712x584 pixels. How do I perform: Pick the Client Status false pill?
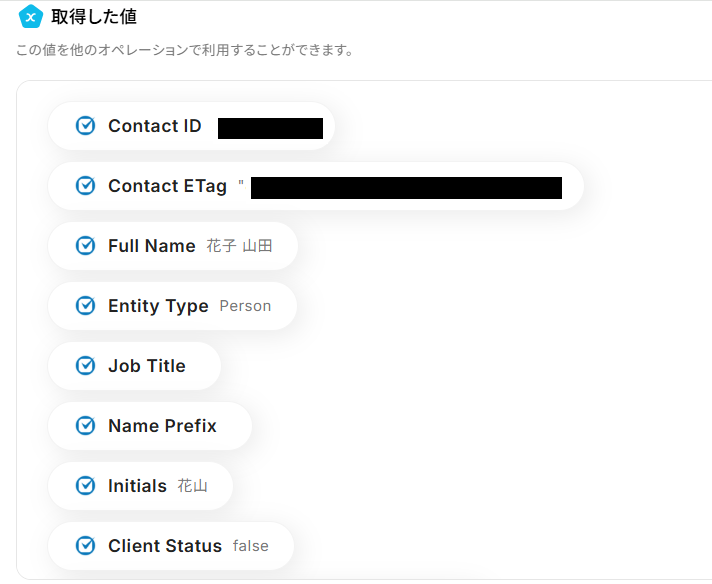[x=171, y=546]
